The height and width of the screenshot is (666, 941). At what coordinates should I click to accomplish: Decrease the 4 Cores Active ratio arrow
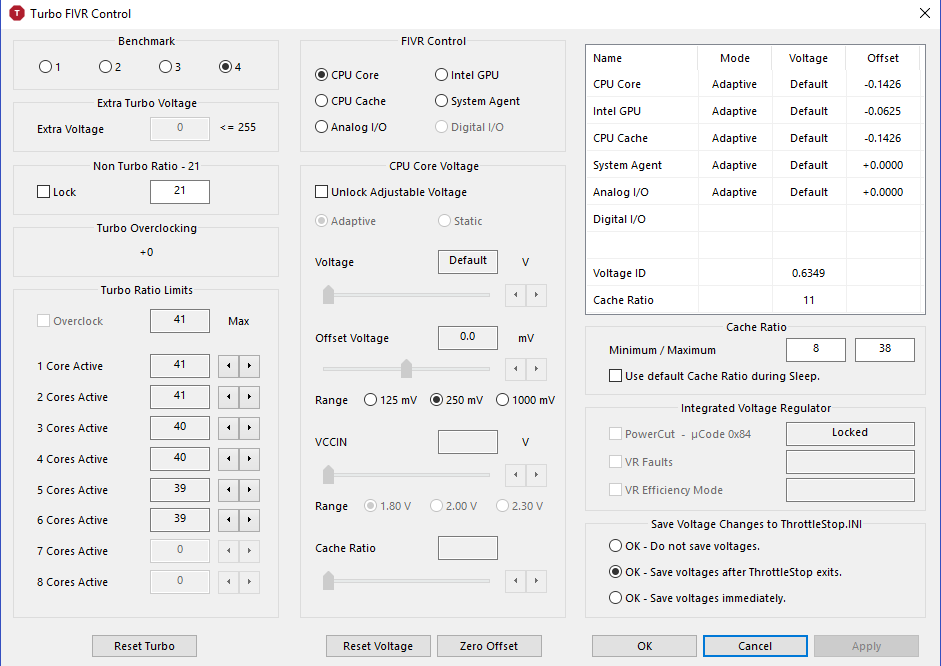point(229,459)
